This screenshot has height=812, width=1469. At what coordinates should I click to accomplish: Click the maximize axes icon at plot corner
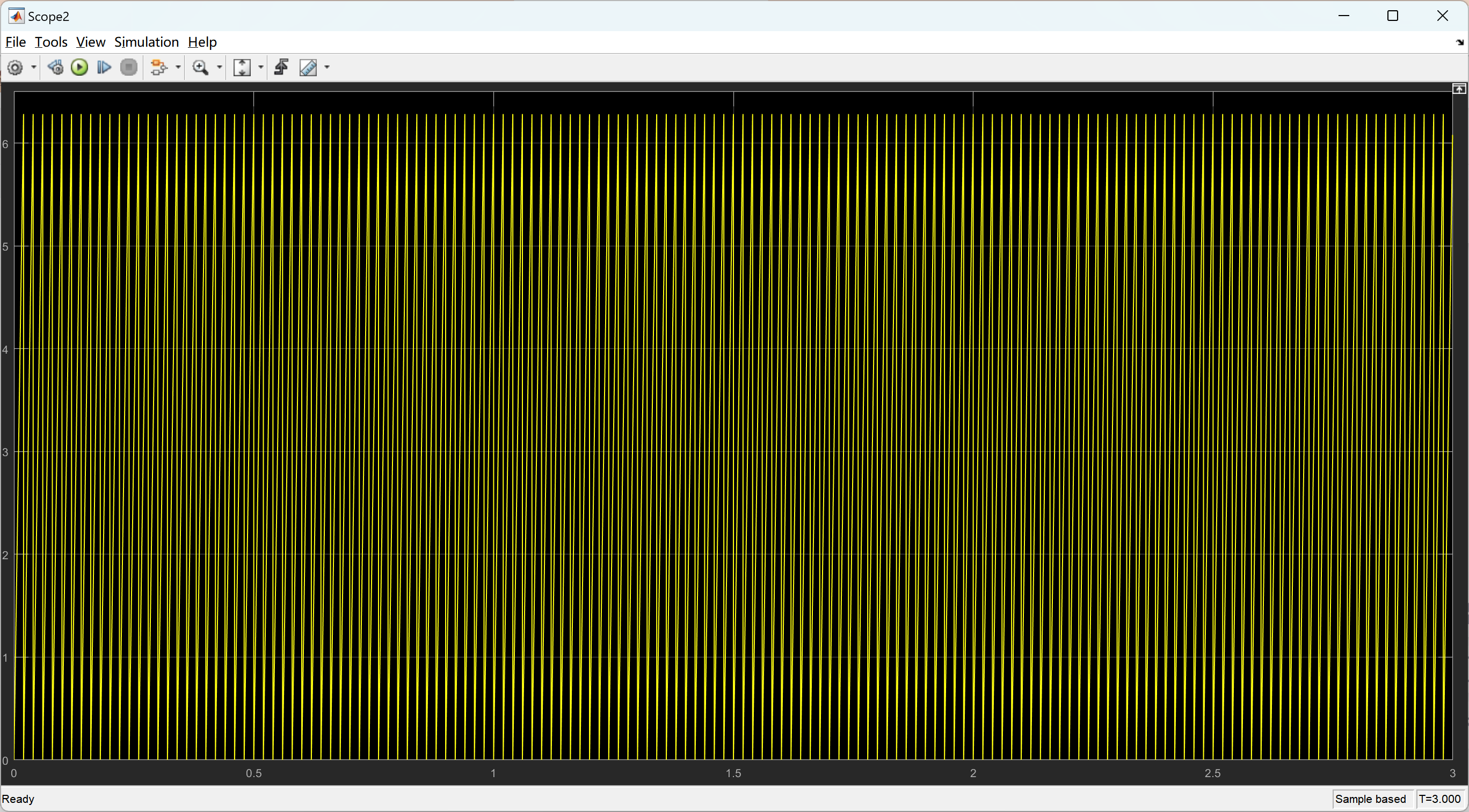1459,89
